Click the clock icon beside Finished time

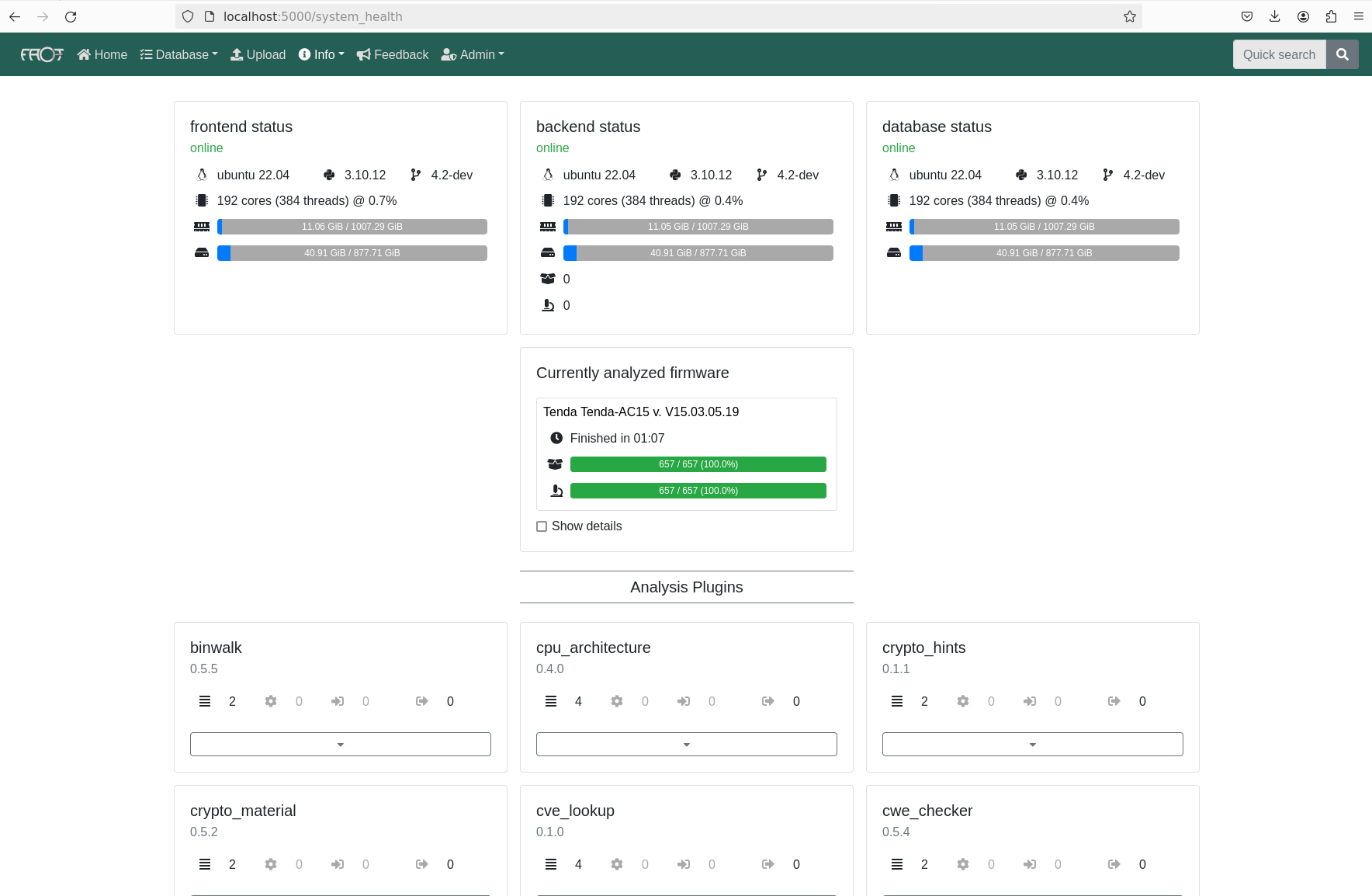(556, 438)
